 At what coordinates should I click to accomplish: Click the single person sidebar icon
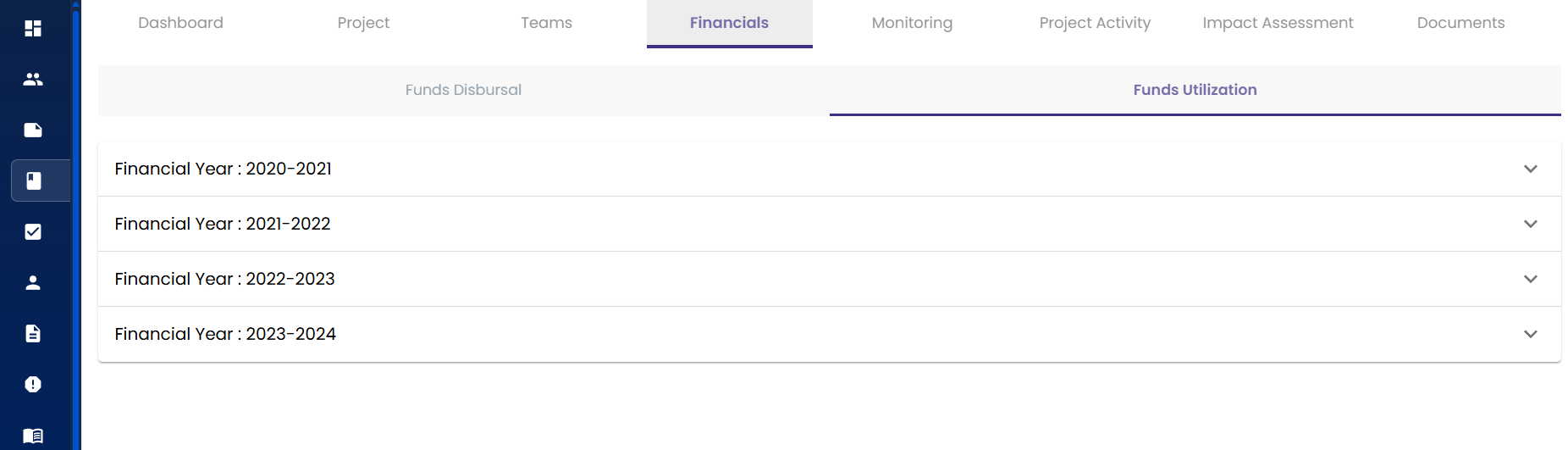point(33,283)
